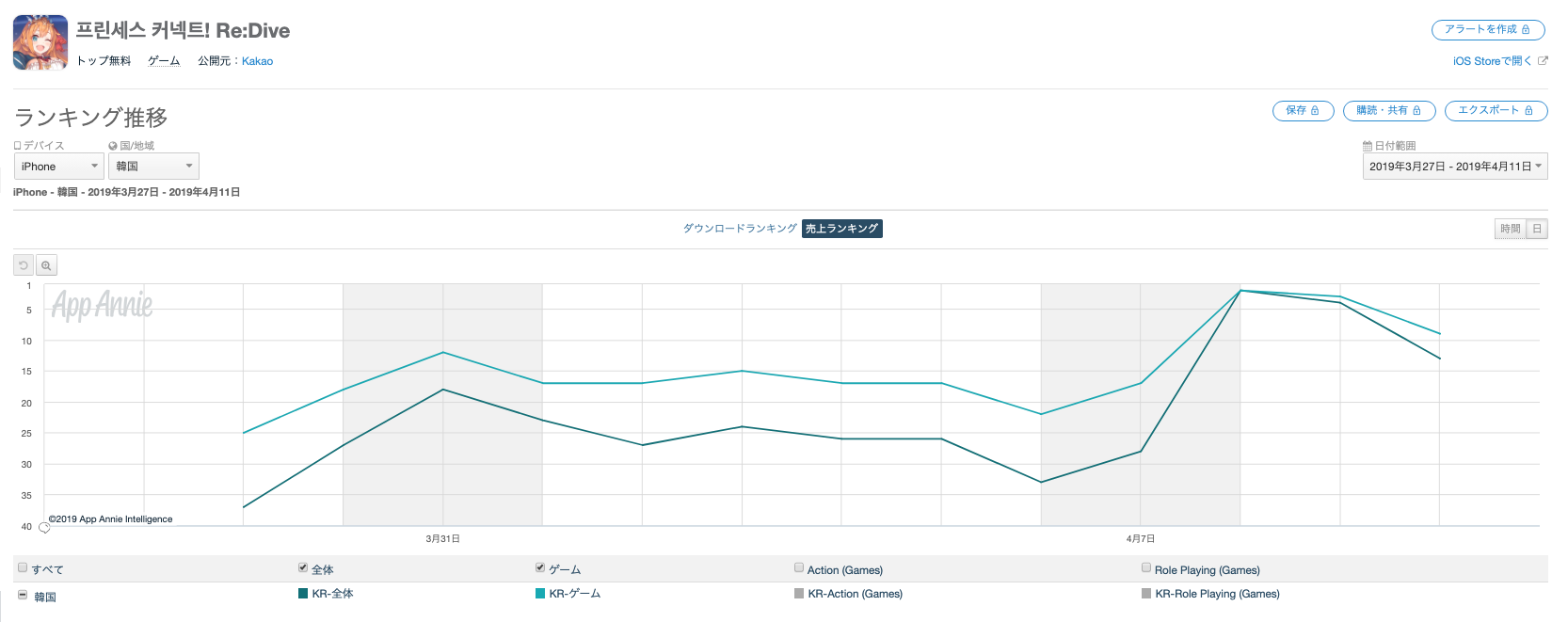Open the 韓国 country dropdown
Image resolution: width=1568 pixels, height=622 pixels.
tap(154, 167)
